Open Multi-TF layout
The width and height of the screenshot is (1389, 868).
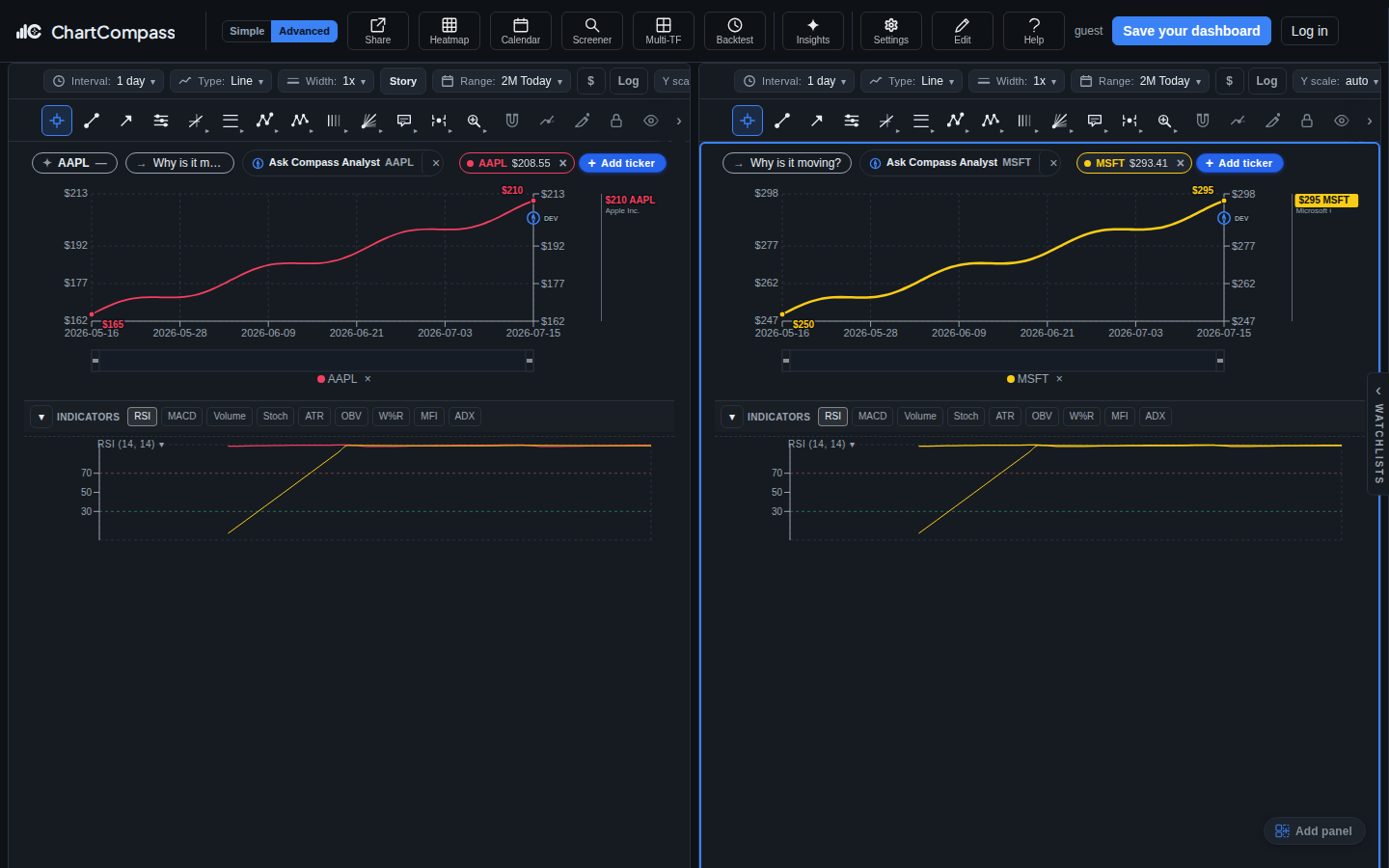(x=664, y=31)
